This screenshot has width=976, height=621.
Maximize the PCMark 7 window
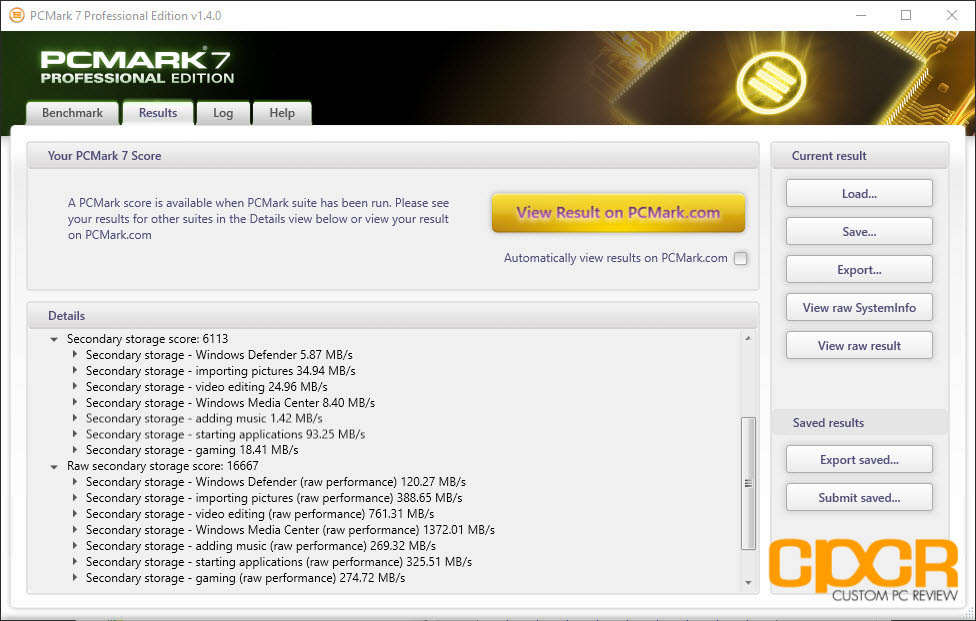[x=906, y=15]
